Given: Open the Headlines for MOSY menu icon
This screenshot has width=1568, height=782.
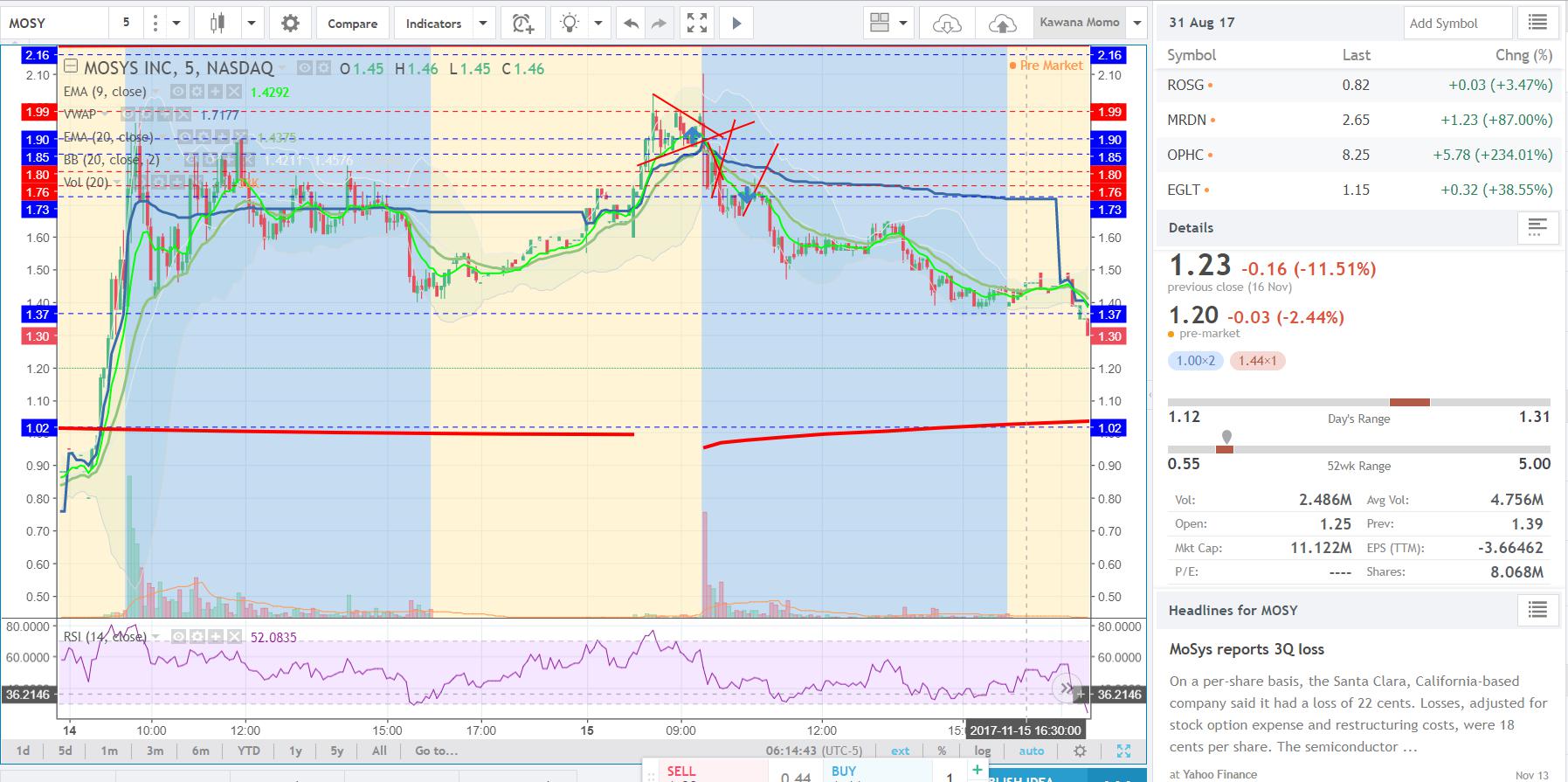Looking at the screenshot, I should click(x=1537, y=610).
